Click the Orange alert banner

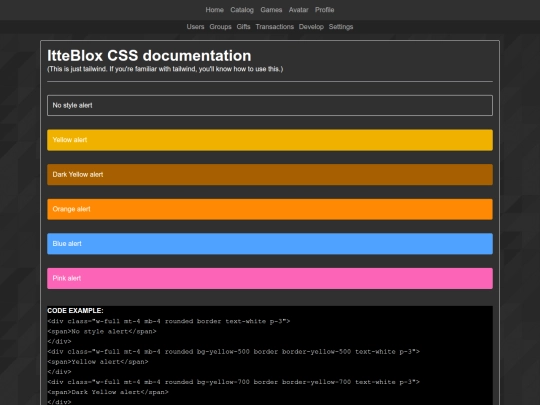pyautogui.click(x=270, y=209)
